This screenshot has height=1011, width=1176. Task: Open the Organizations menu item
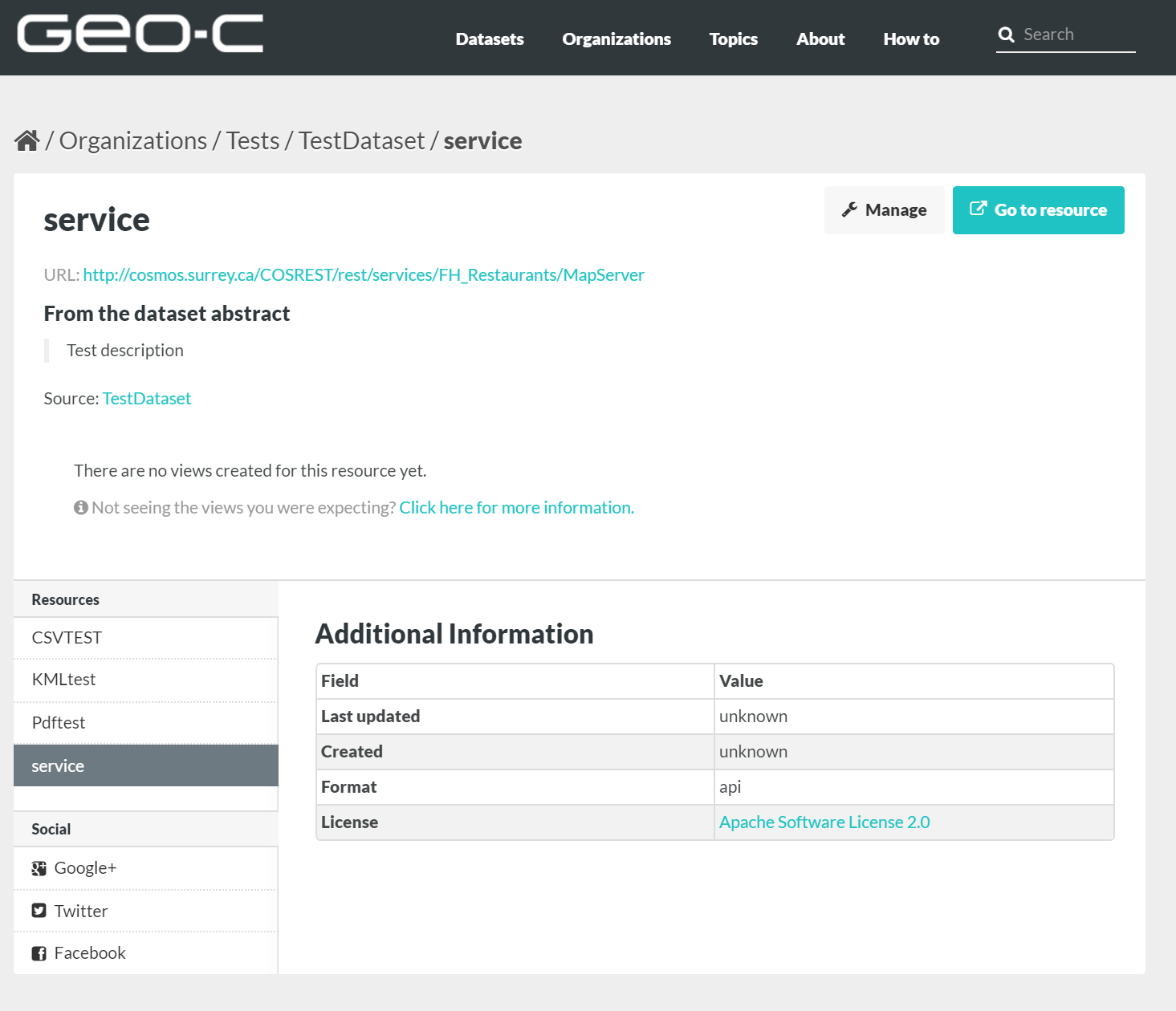(616, 39)
